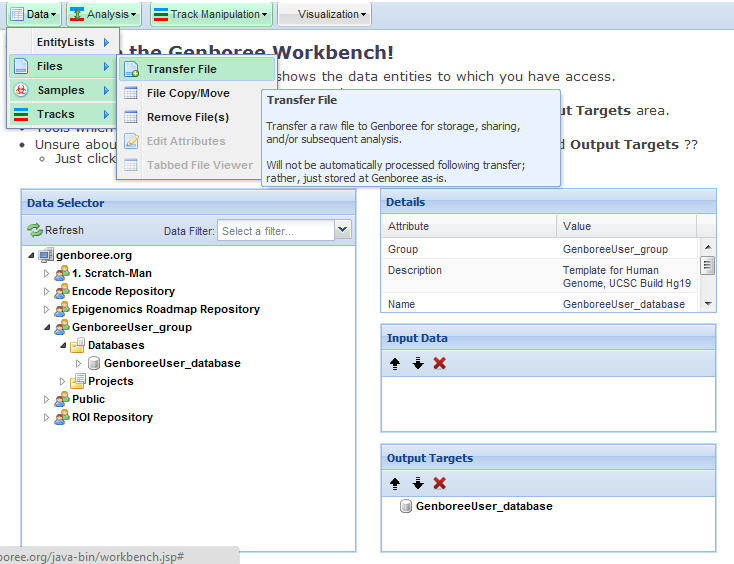The height and width of the screenshot is (564, 734).
Task: Select Transfer File menu entry
Action: coord(181,69)
